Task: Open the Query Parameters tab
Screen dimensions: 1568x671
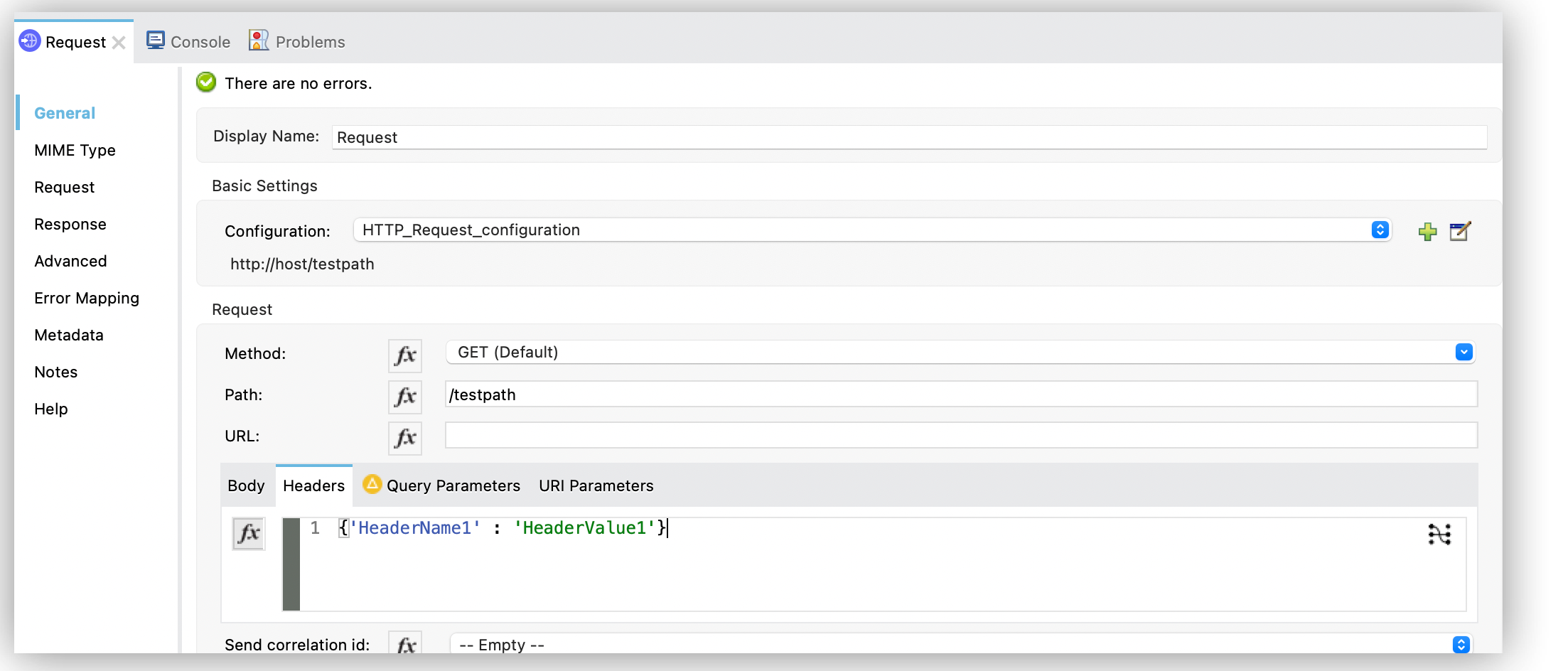Action: 441,485
